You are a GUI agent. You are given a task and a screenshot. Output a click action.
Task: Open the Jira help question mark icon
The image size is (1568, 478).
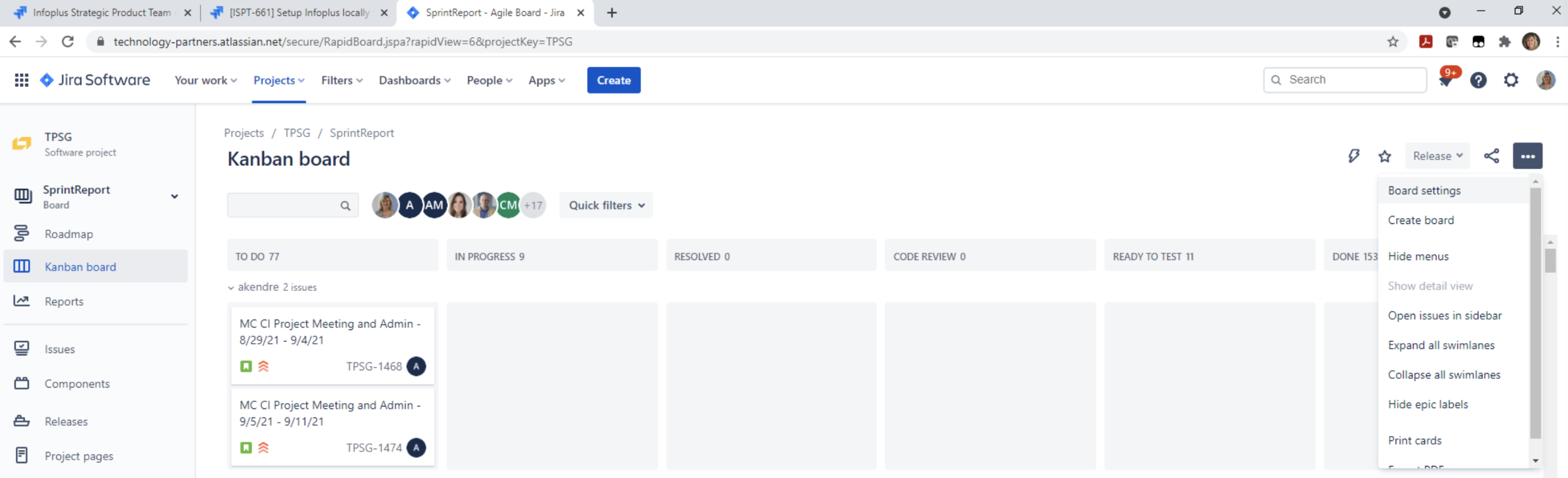coord(1478,80)
